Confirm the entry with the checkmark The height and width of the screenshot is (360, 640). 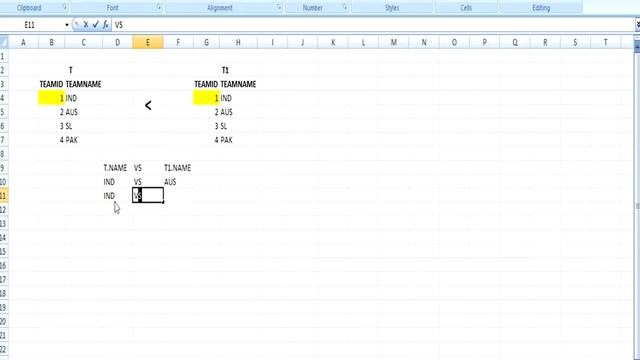(96, 25)
